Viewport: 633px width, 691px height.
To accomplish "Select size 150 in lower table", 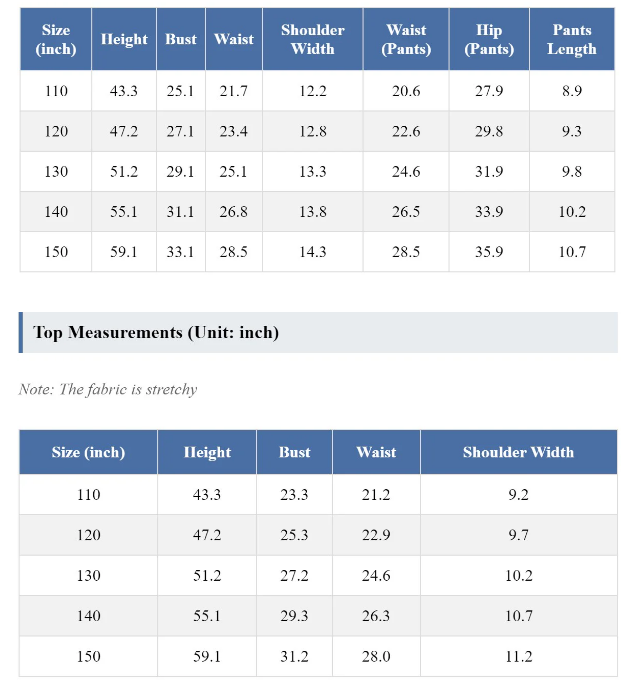I will (x=89, y=656).
